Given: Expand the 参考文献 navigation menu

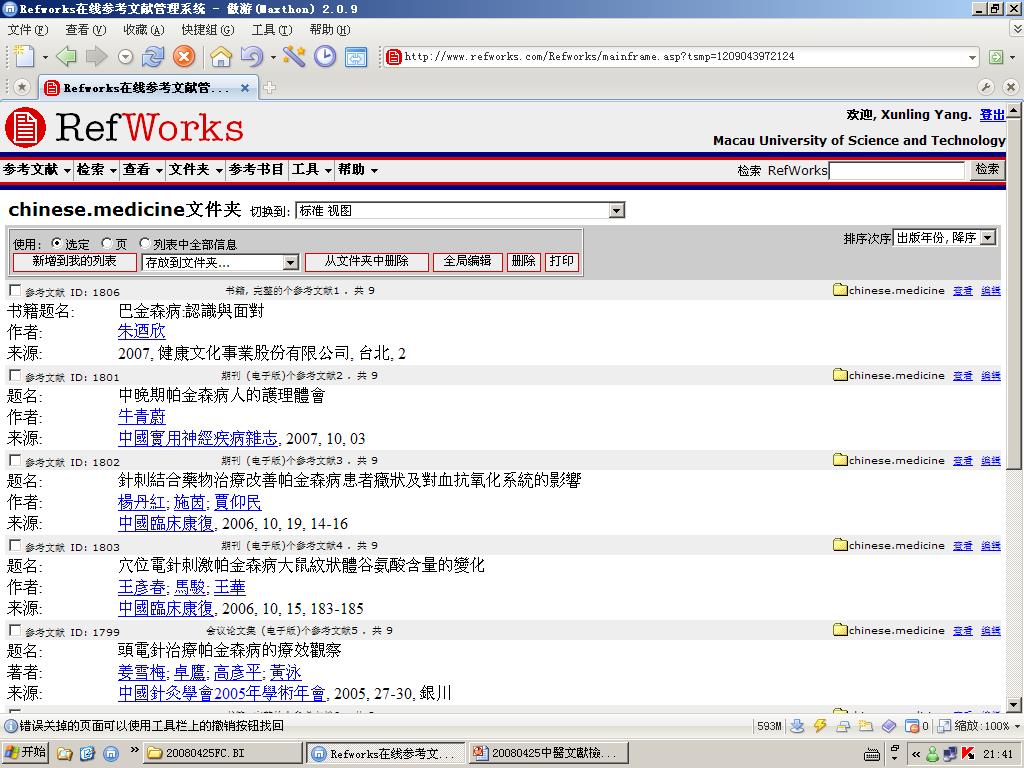Looking at the screenshot, I should [x=37, y=170].
